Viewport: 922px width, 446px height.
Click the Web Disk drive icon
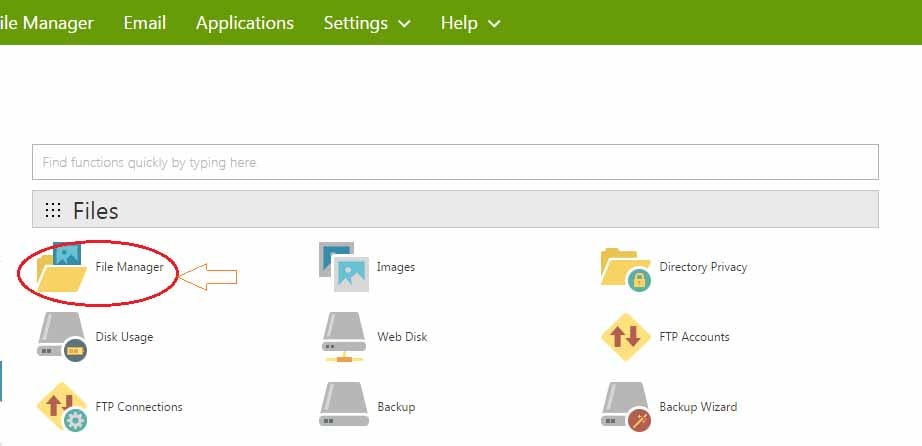click(x=343, y=336)
